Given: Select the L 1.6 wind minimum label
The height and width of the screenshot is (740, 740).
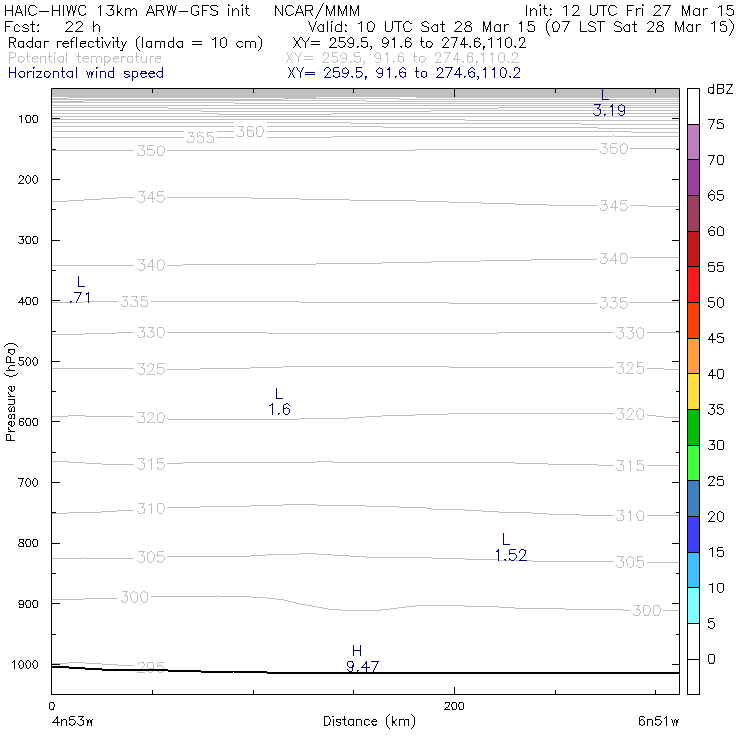Looking at the screenshot, I should pos(279,402).
